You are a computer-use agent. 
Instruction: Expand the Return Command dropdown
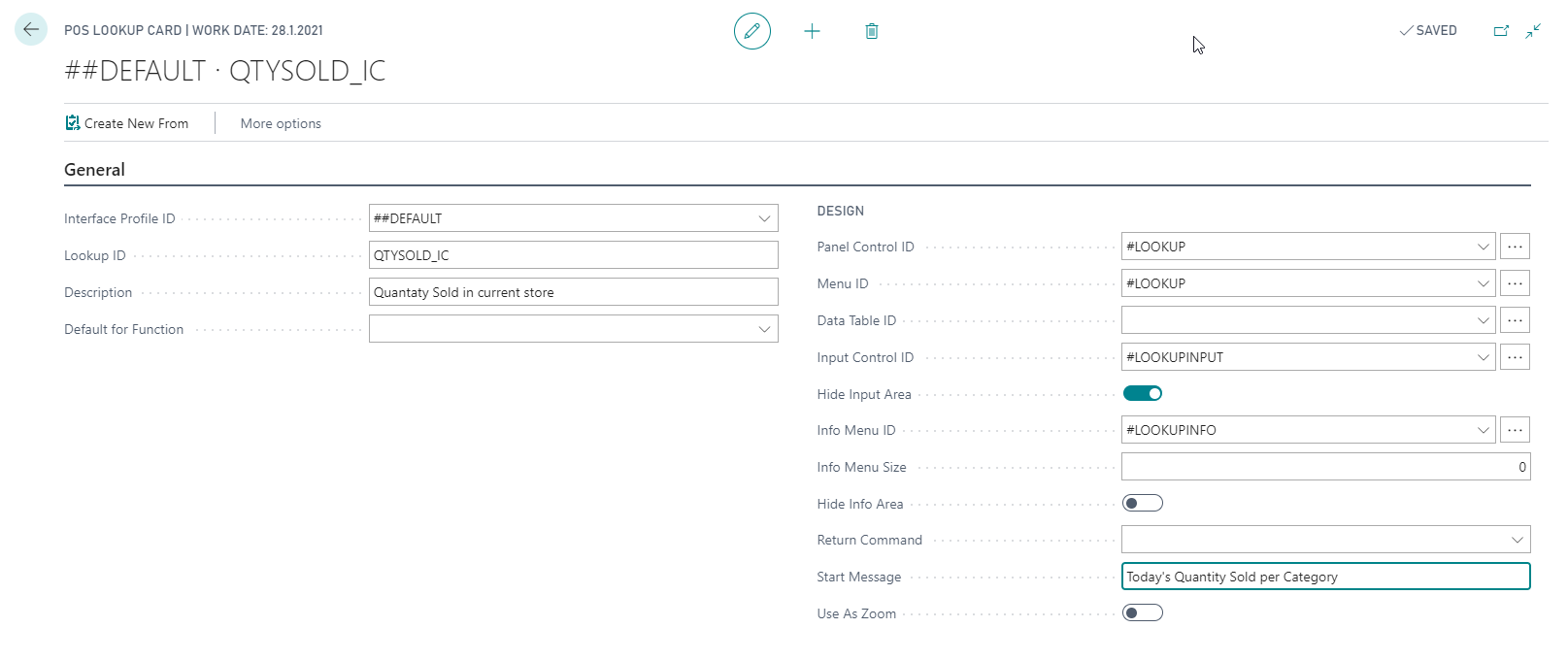(x=1517, y=540)
